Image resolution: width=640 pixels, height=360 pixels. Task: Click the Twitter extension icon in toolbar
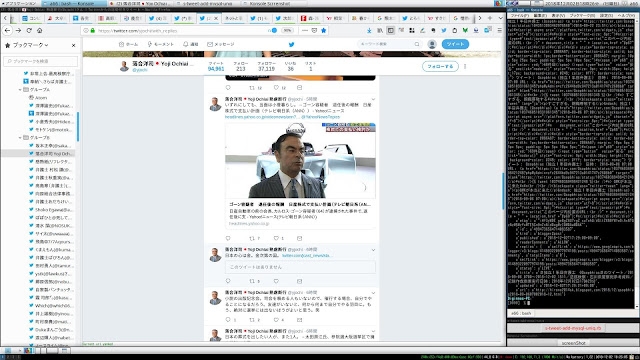coord(444,31)
